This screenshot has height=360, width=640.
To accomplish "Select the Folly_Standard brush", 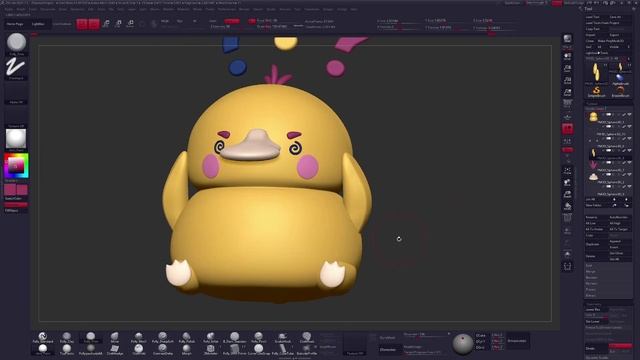I will 42,338.
